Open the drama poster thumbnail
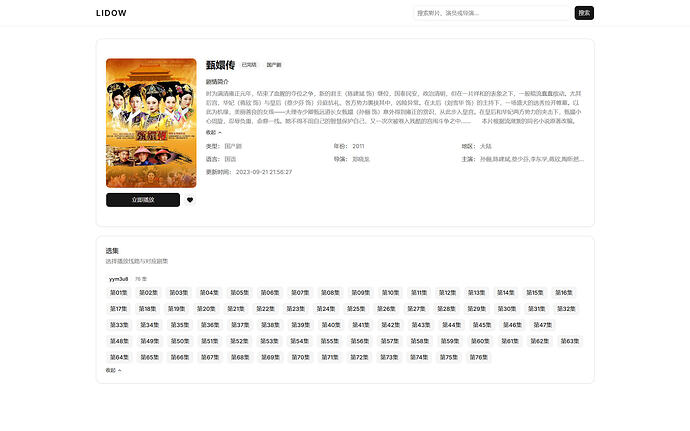 [151, 123]
